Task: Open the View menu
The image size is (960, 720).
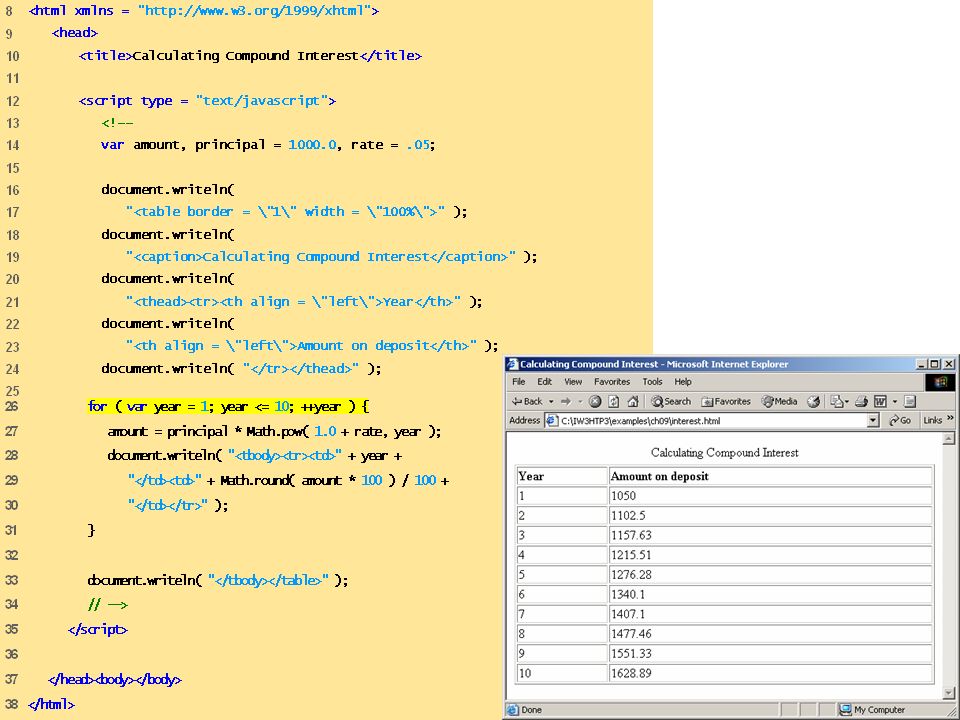Action: pyautogui.click(x=573, y=381)
